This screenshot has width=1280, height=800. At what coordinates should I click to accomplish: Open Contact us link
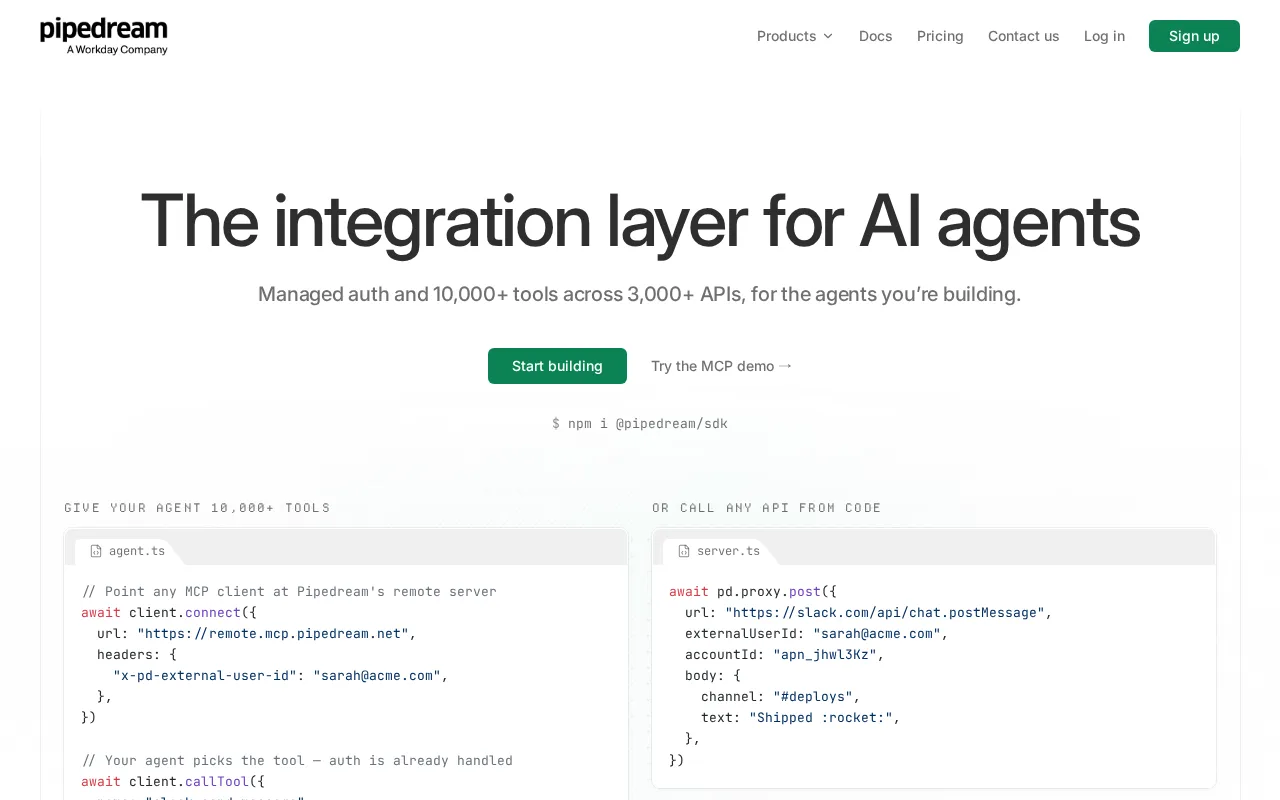click(x=1024, y=36)
